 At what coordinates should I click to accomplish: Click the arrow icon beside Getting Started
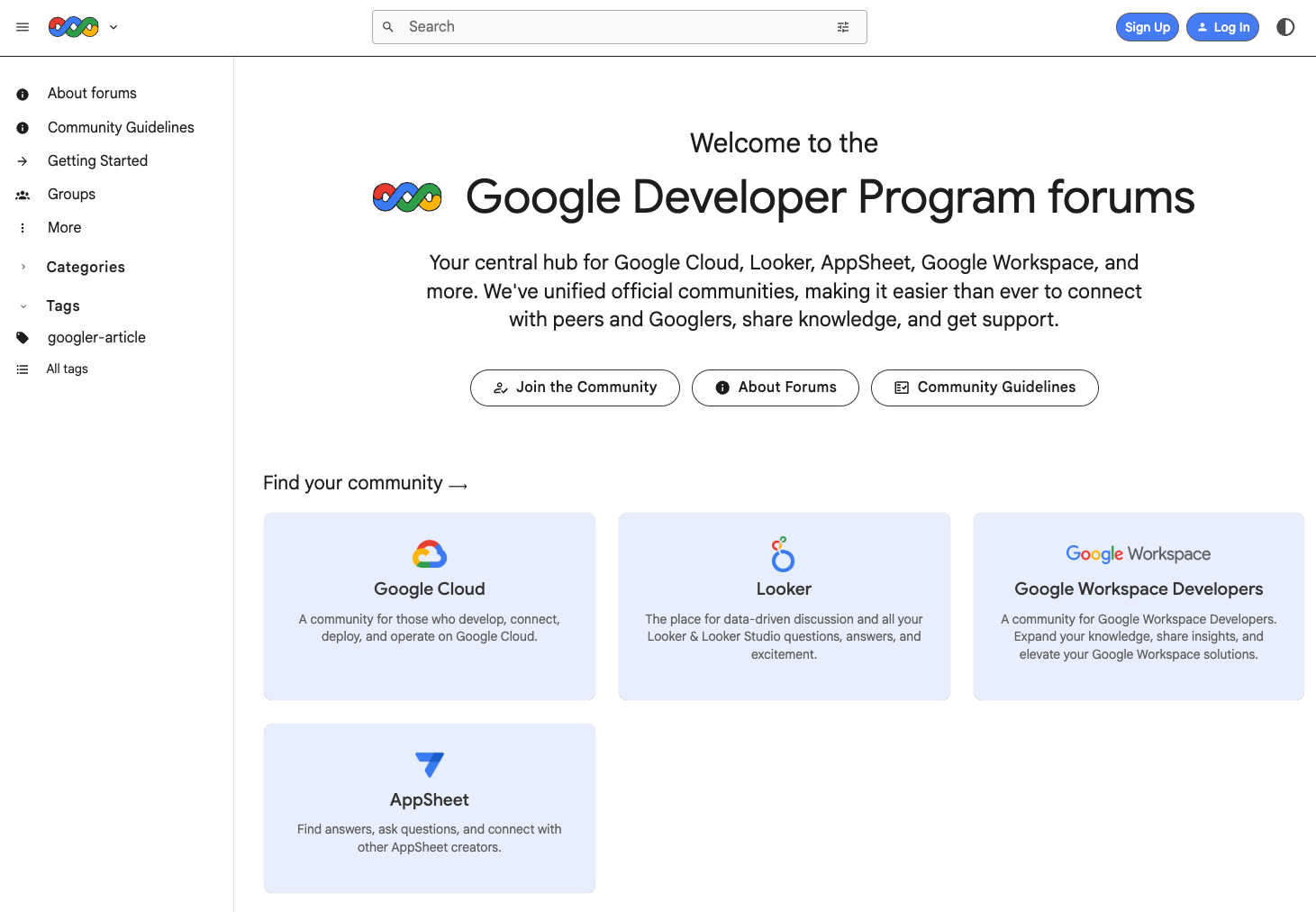point(23,161)
